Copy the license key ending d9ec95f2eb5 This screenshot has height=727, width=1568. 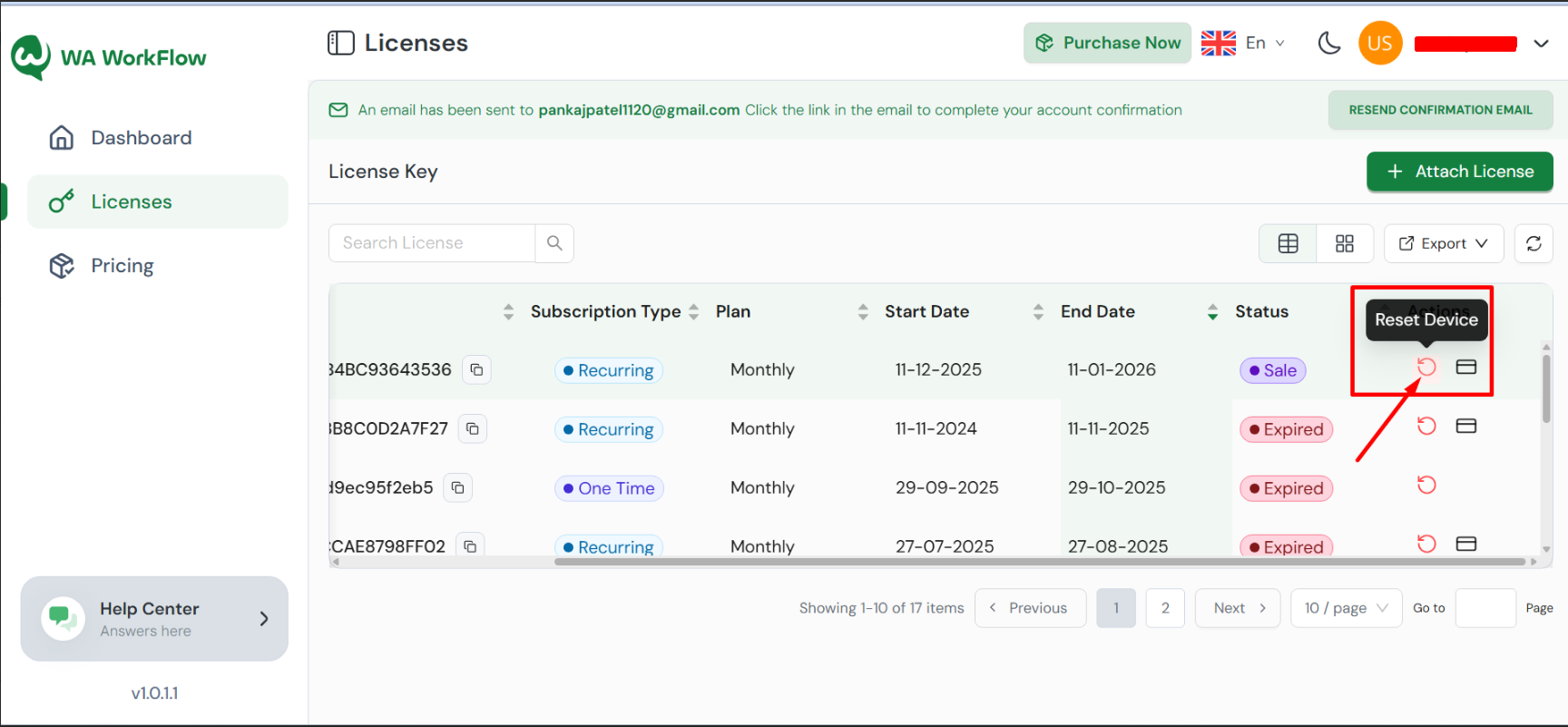click(457, 487)
